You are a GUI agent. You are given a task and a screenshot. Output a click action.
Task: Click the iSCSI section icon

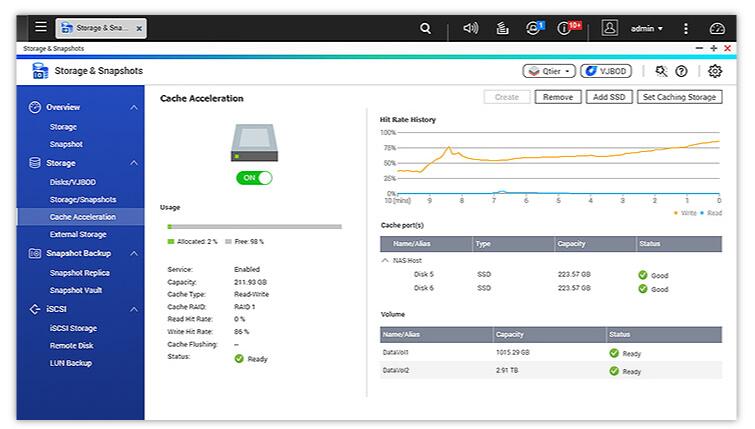pos(35,309)
